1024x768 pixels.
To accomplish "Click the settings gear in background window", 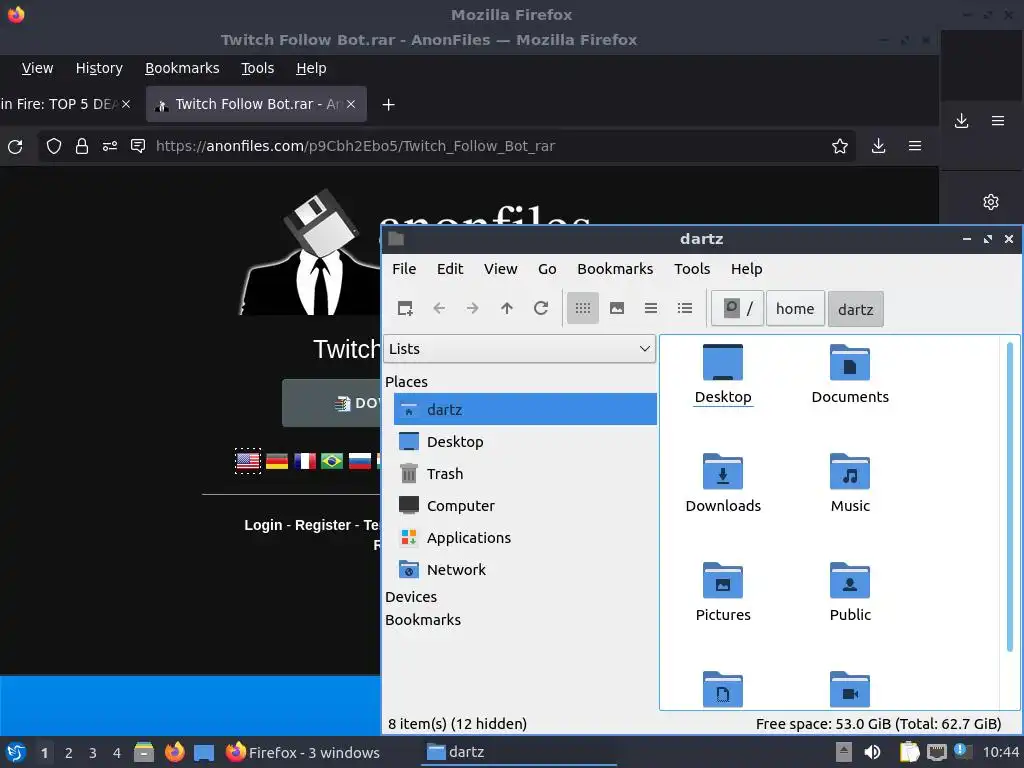I will point(991,202).
